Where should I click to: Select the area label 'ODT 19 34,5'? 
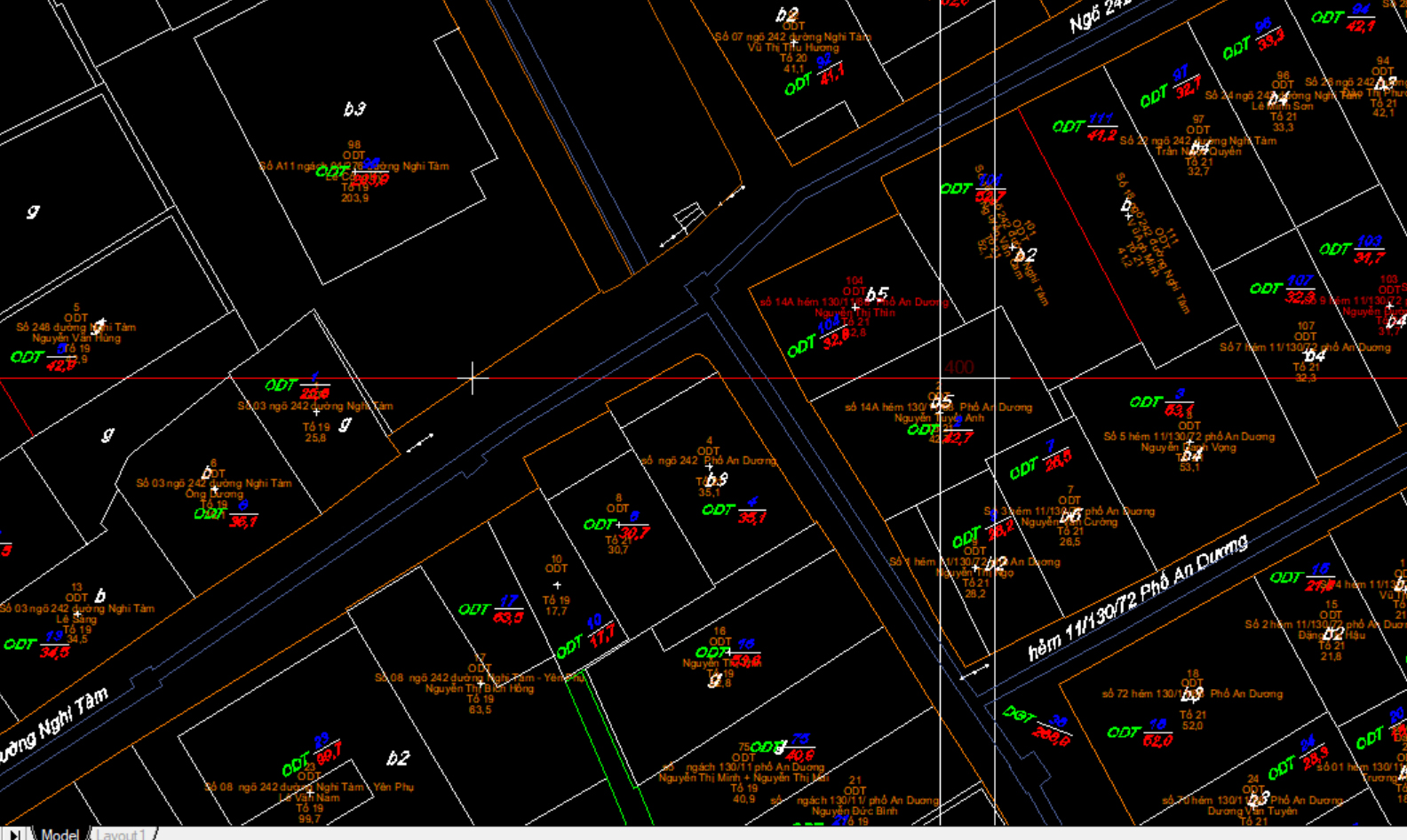tap(36, 644)
